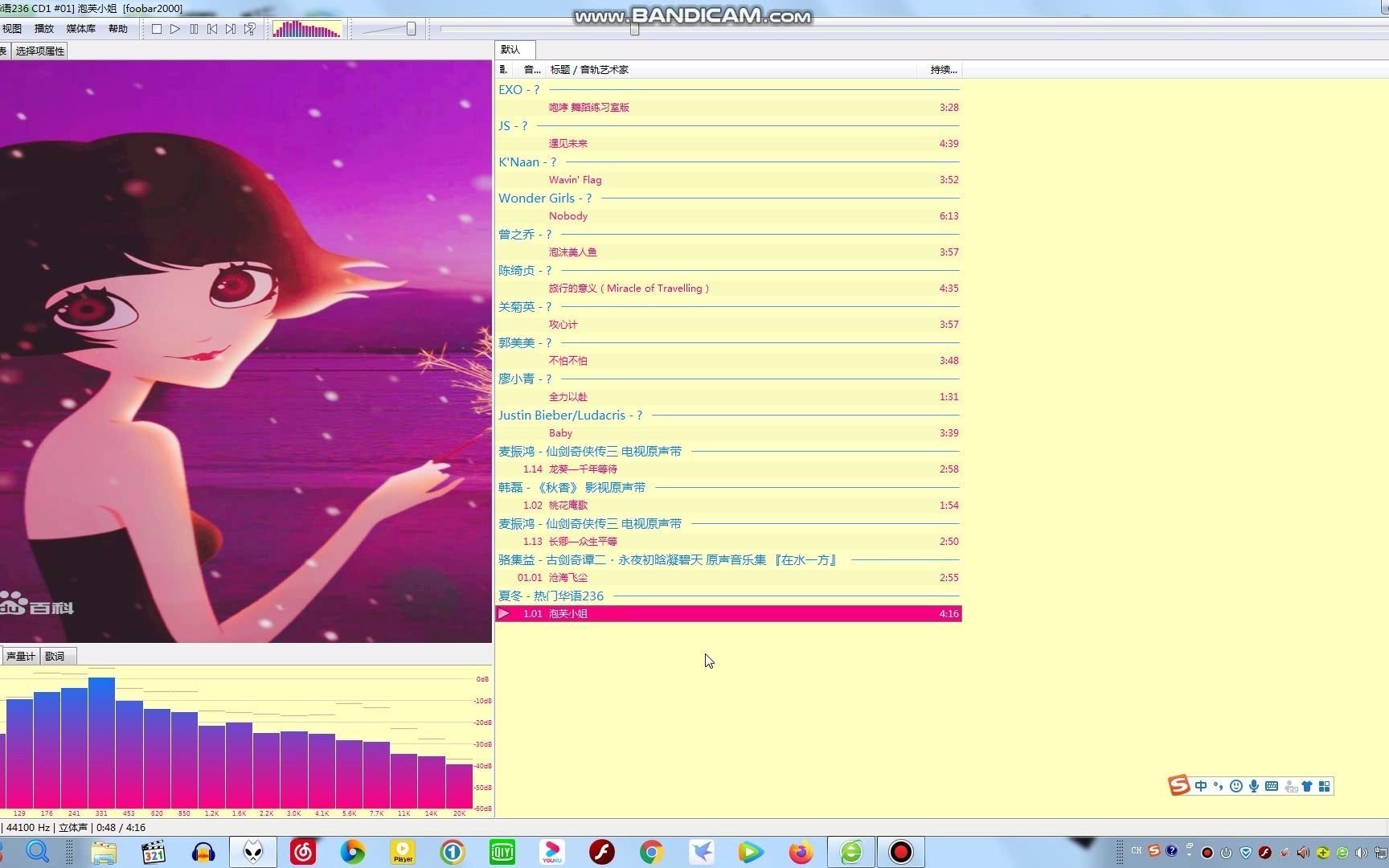Viewport: 1389px width, 868px height.
Task: Switch to the 声量计 tab
Action: coord(21,657)
